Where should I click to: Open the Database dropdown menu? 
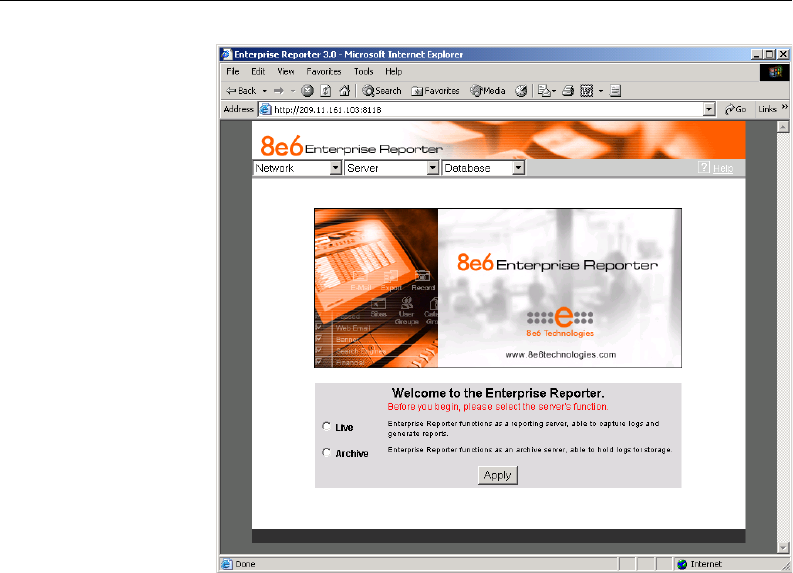click(483, 168)
